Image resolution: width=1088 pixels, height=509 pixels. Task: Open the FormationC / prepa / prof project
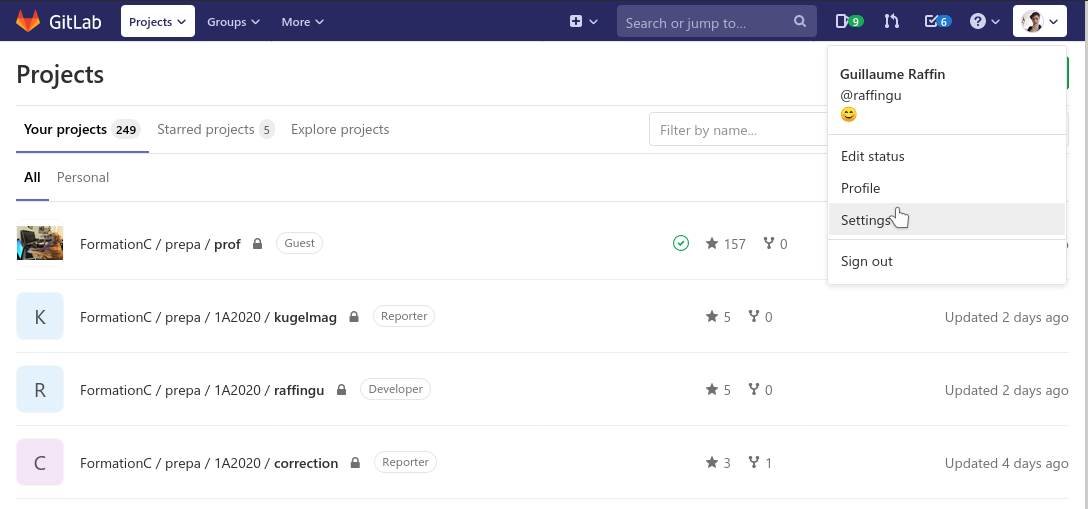pyautogui.click(x=160, y=244)
